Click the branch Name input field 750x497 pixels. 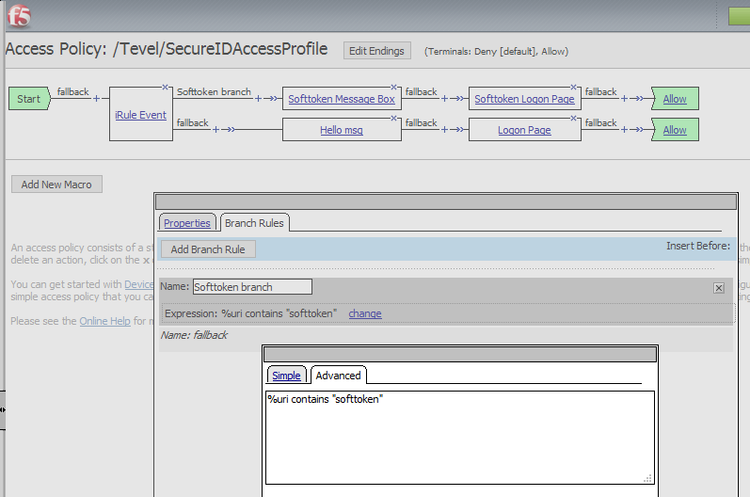click(x=252, y=287)
